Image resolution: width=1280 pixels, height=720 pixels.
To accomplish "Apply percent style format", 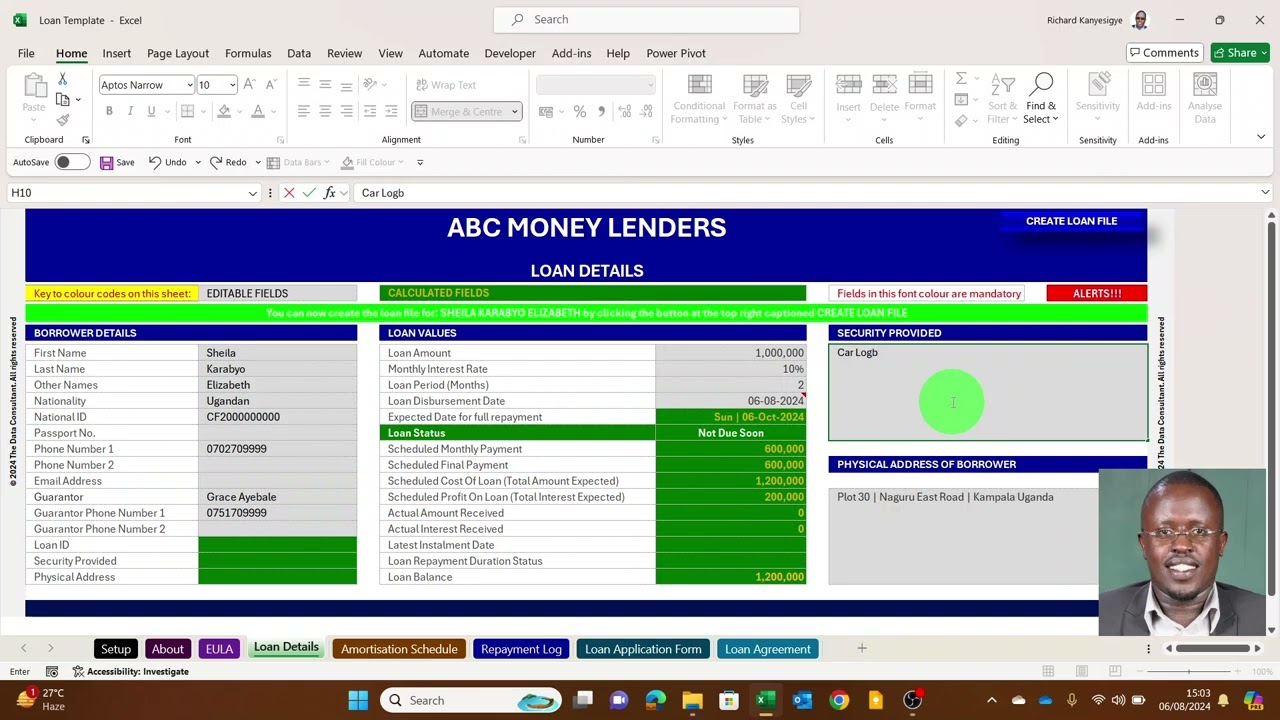I will (580, 111).
